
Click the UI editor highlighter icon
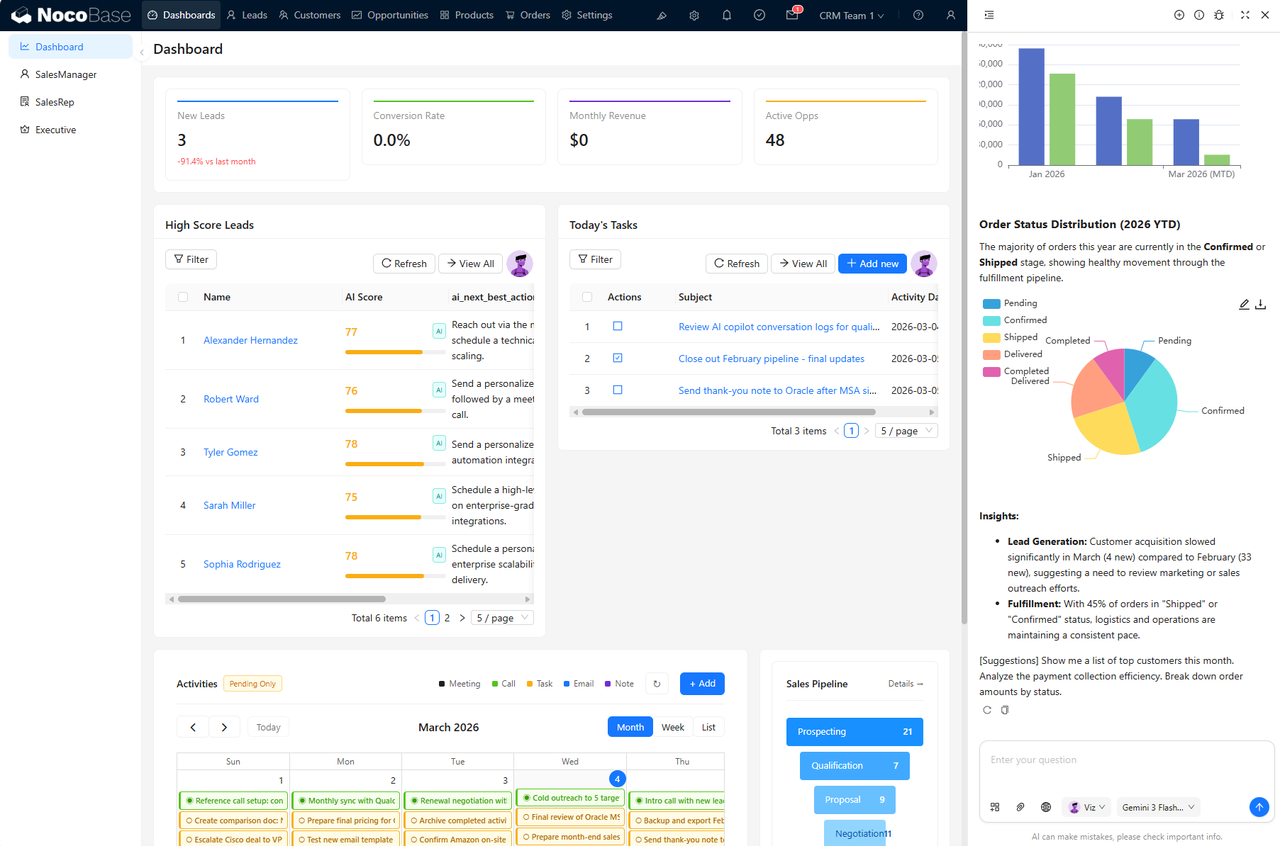tap(662, 15)
